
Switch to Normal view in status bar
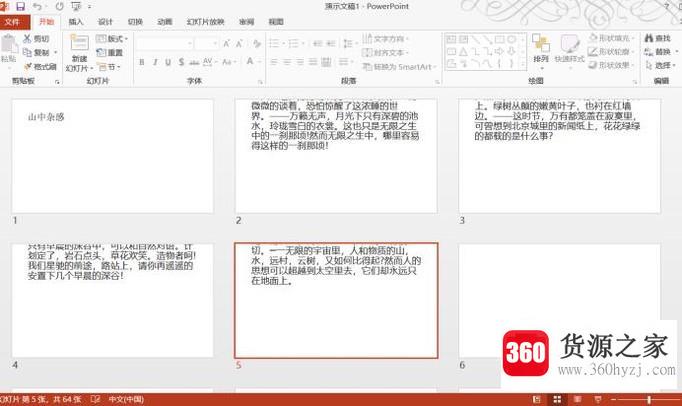pos(537,399)
